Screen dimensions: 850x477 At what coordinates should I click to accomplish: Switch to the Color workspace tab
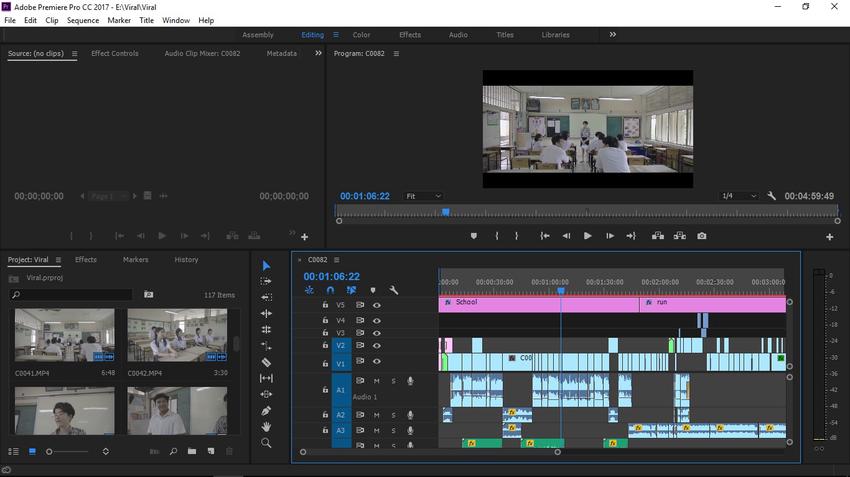(361, 35)
